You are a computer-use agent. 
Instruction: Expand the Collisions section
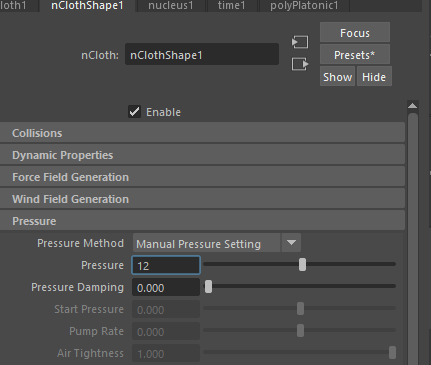[x=202, y=133]
